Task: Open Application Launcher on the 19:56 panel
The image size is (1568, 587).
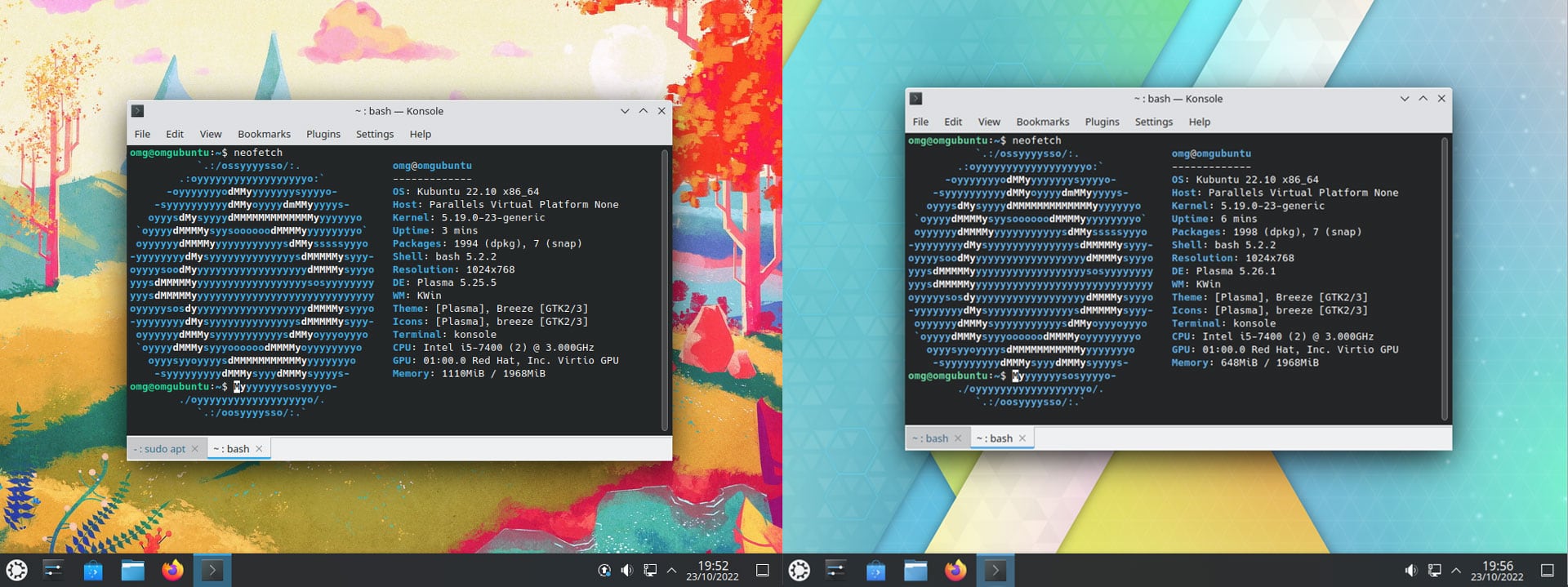Action: point(799,570)
